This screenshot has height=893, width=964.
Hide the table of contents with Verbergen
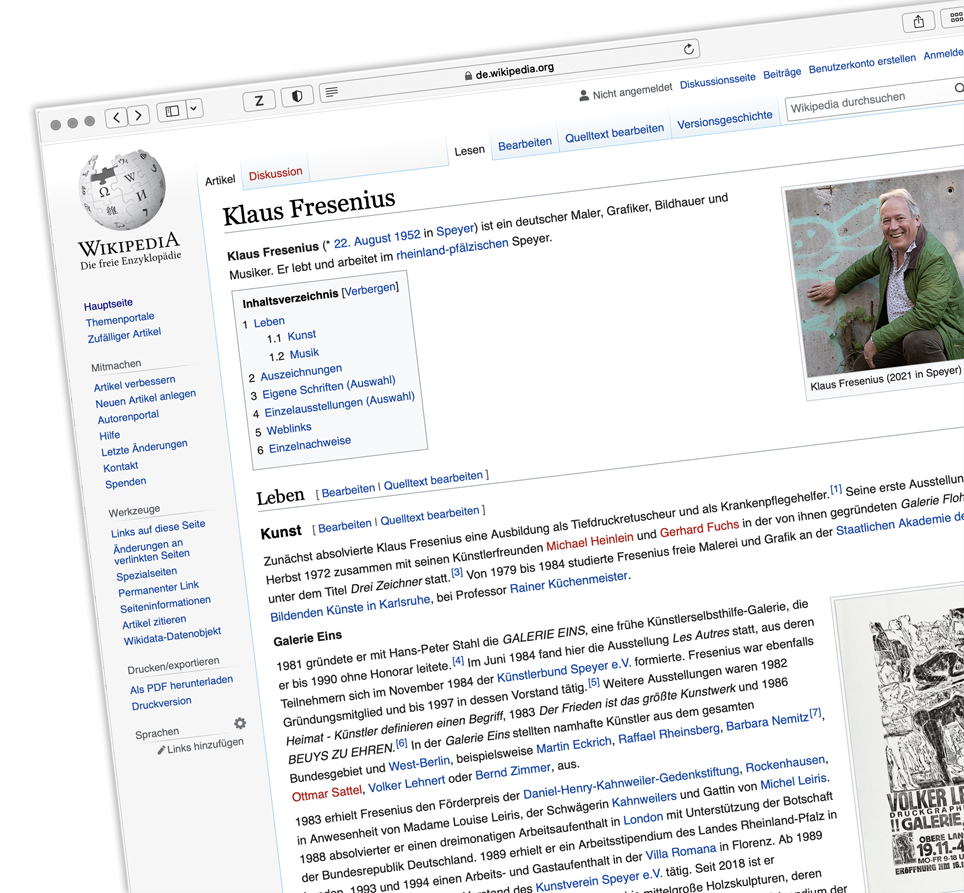369,289
